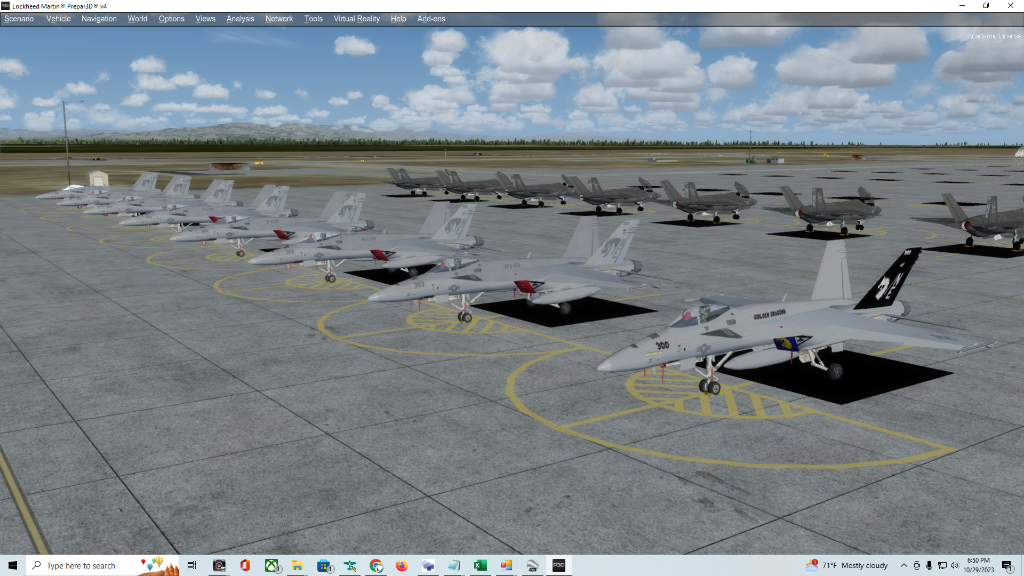The width and height of the screenshot is (1024, 576).
Task: Open the Scenario menu
Action: pos(19,19)
